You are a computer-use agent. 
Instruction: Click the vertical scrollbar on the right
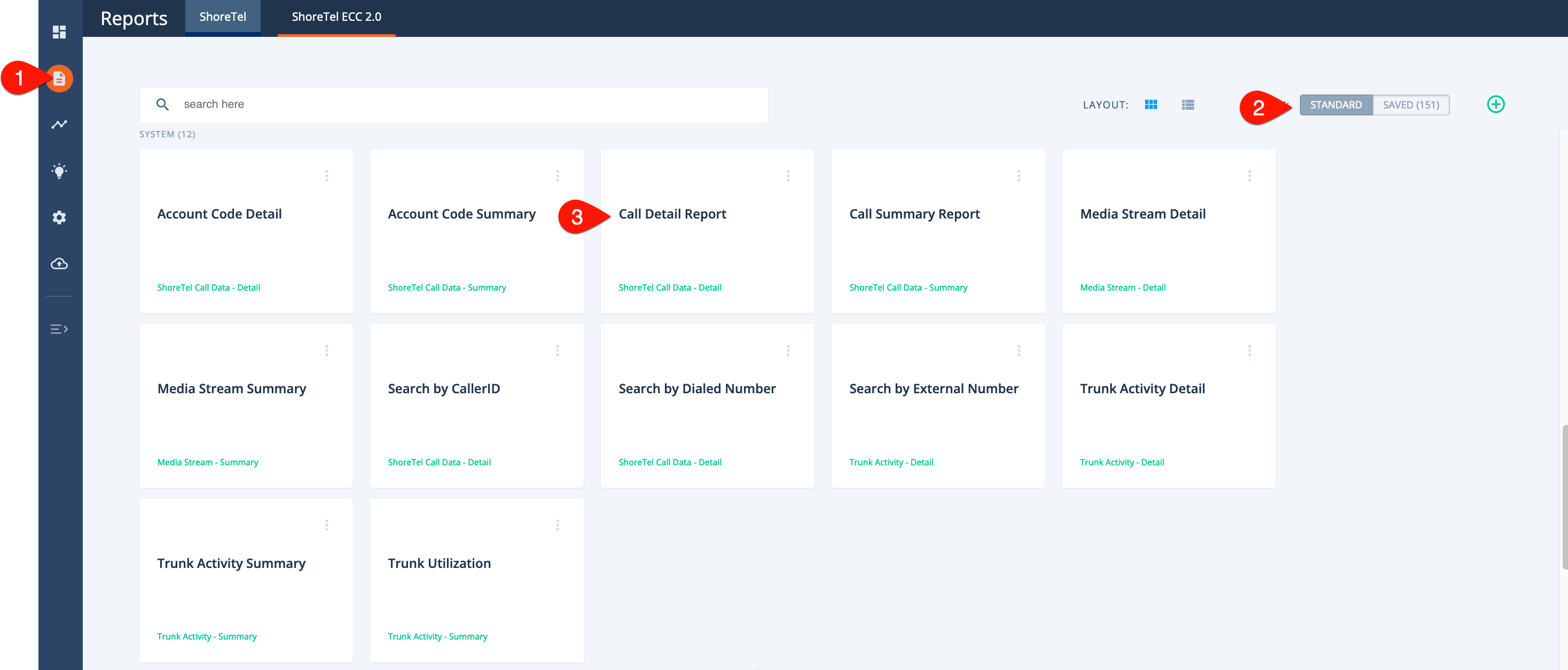tap(1564, 496)
